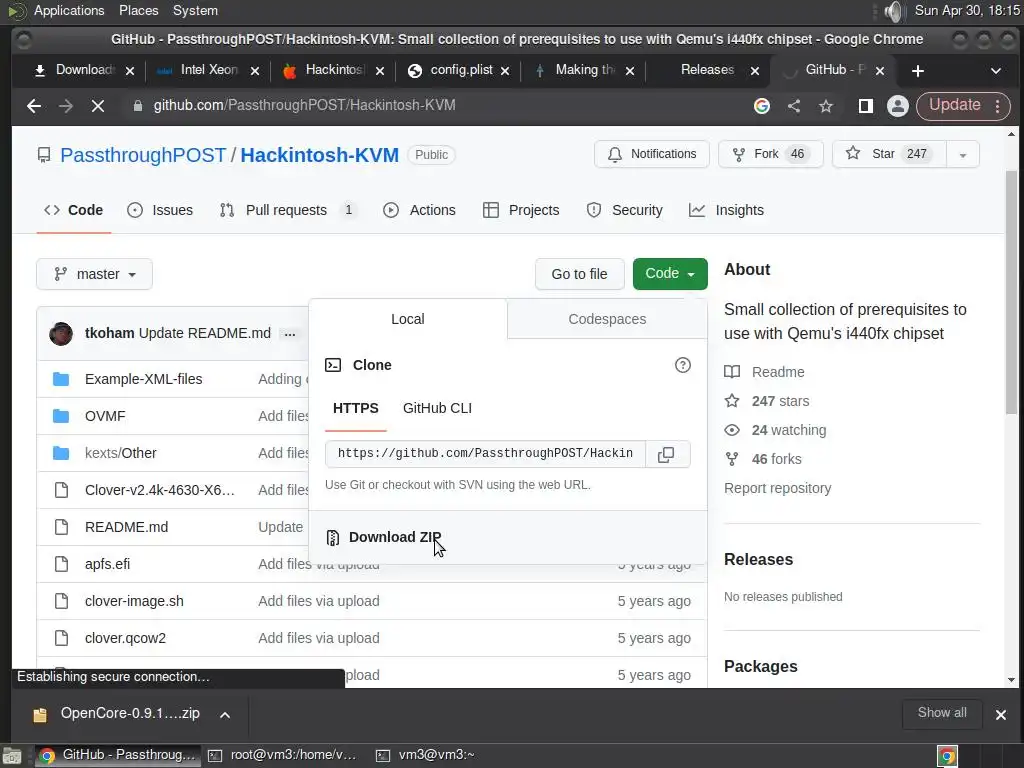Screen dimensions: 1024x768
Task: Select the HTTPS clone method
Action: click(356, 408)
